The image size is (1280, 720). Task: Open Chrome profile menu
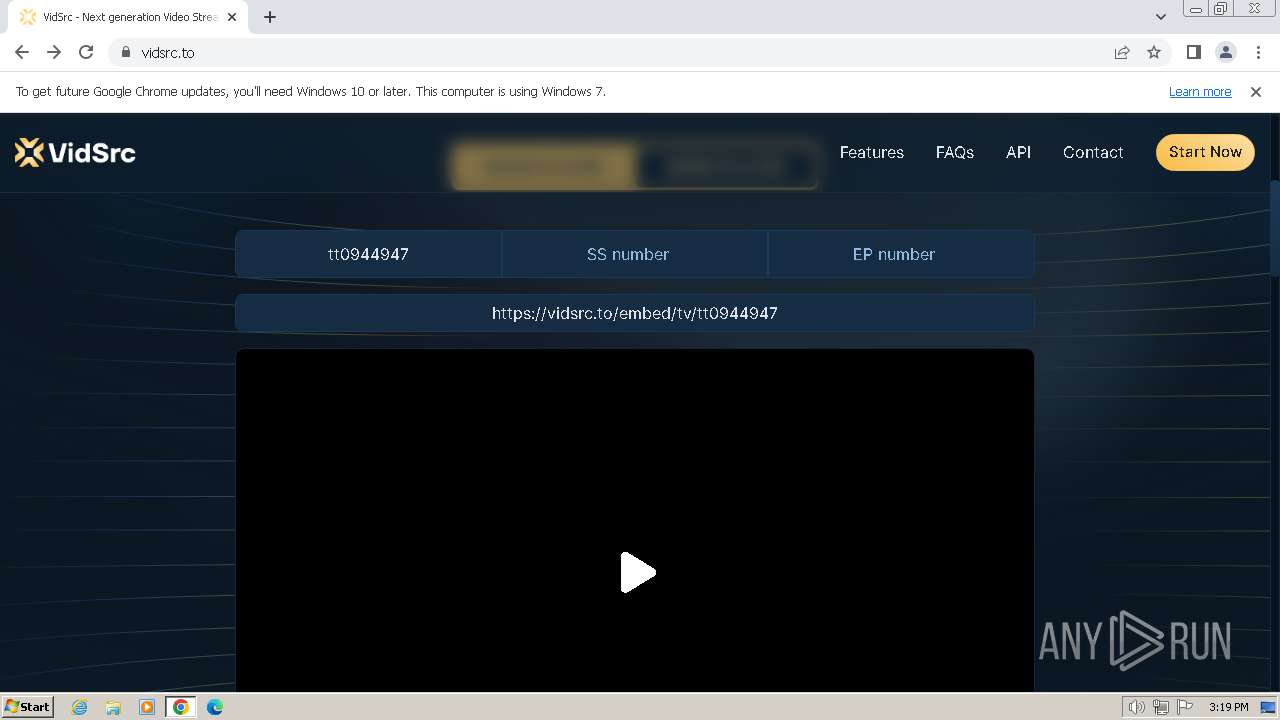tap(1225, 52)
